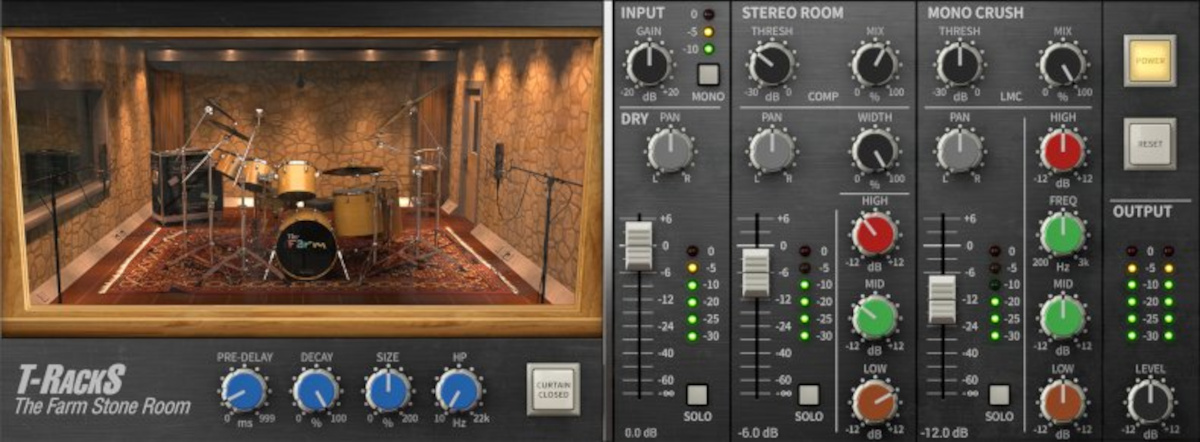Screen dimensions: 1200x442
Task: Click the DRY PAN knob
Action: click(670, 151)
